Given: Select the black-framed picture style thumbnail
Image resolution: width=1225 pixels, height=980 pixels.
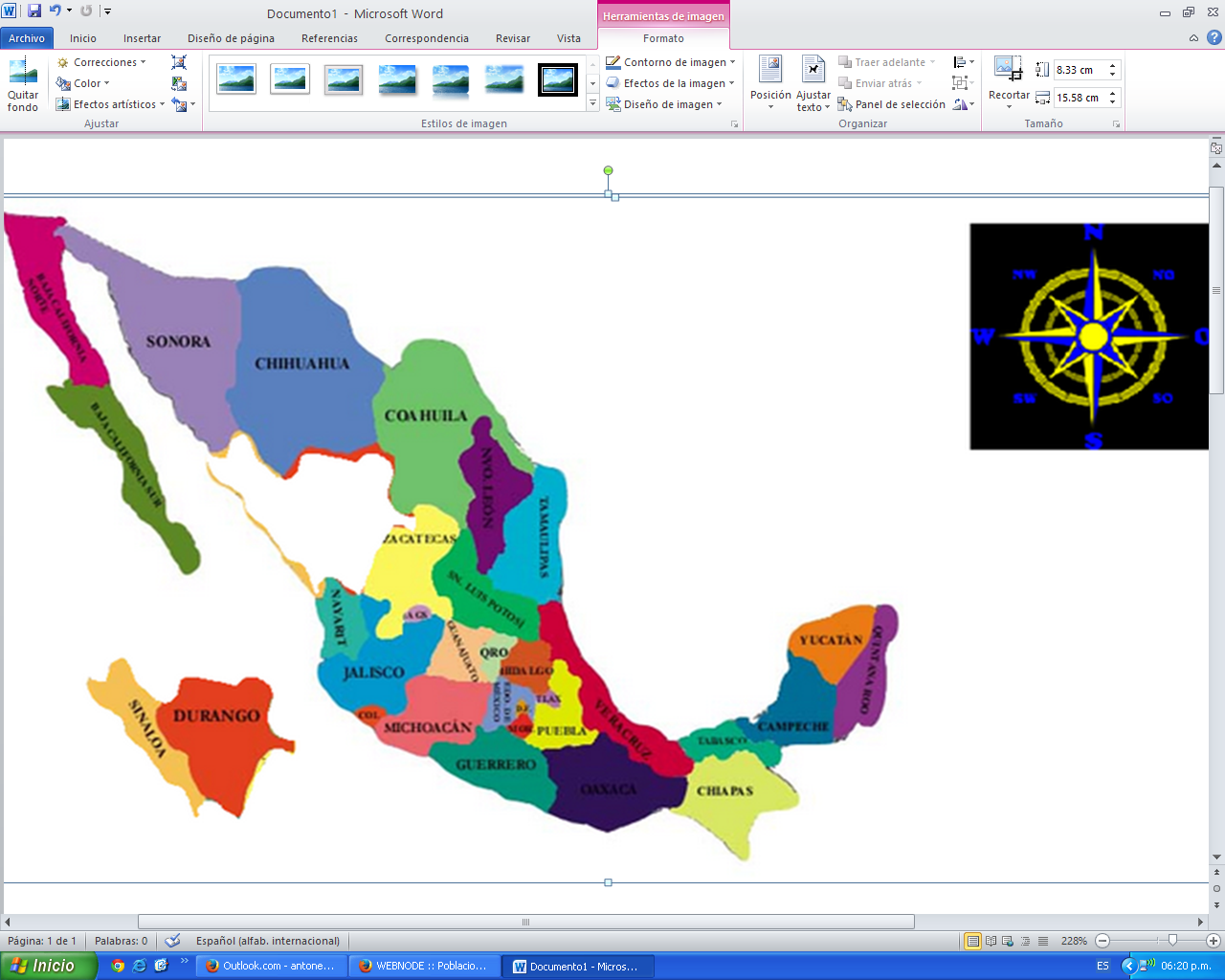Looking at the screenshot, I should [x=558, y=79].
